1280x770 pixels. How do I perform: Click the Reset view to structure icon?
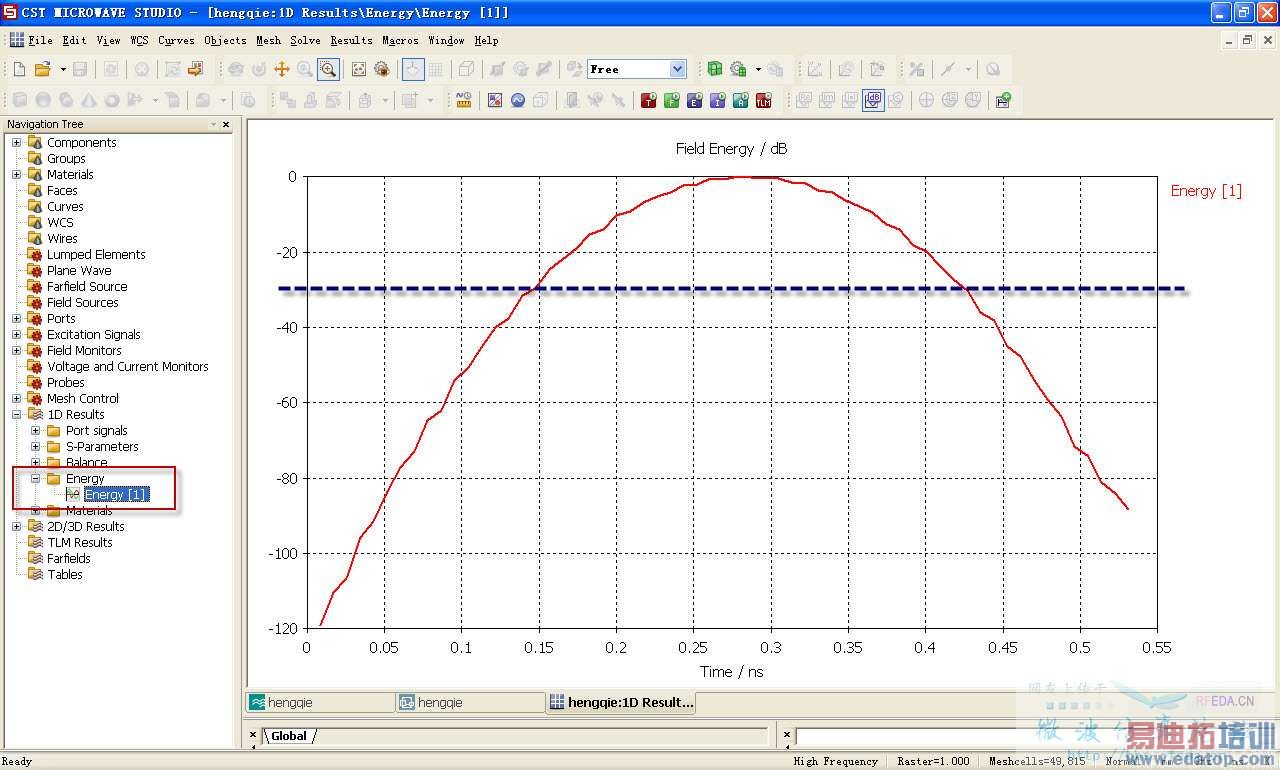click(x=359, y=69)
